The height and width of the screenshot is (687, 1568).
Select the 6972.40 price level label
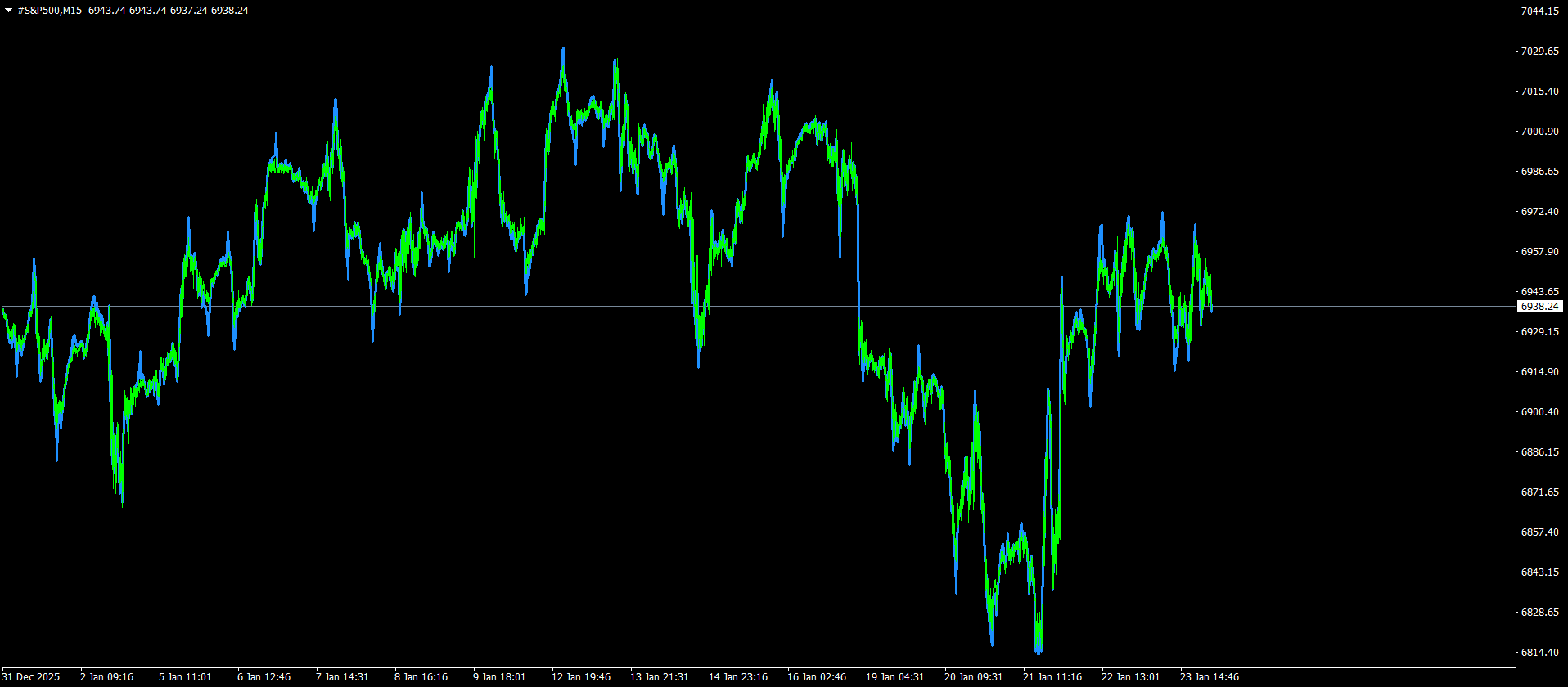1539,212
